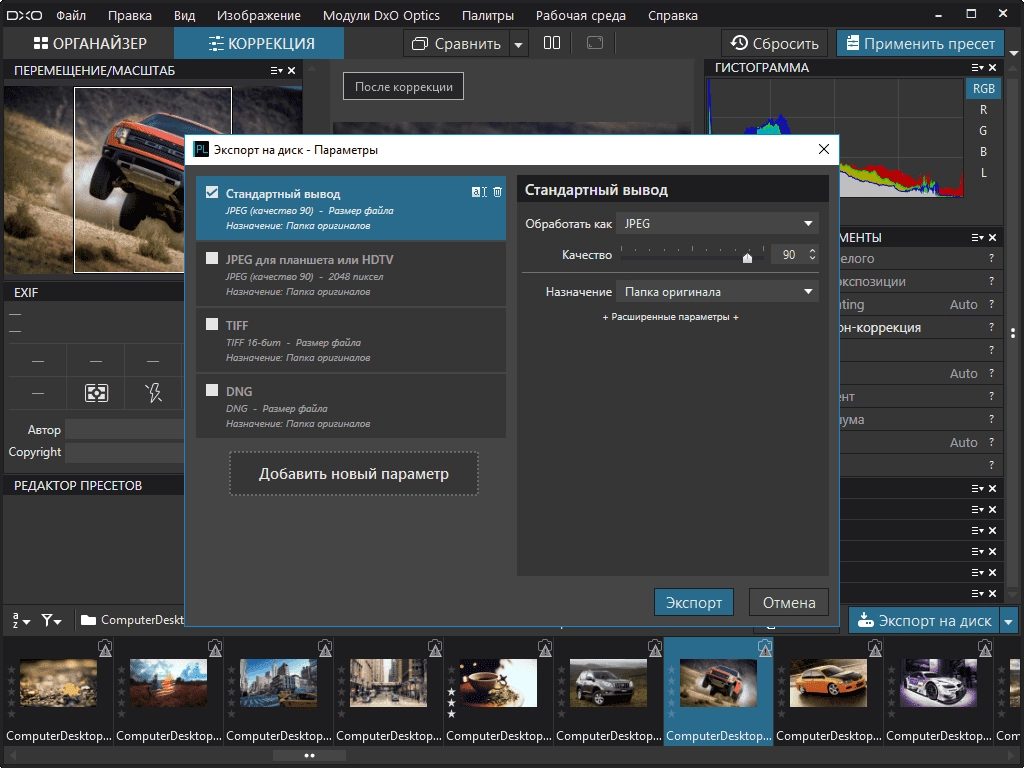Viewport: 1024px width, 768px height.
Task: Click the question mark next to ting Auto
Action: coord(991,304)
